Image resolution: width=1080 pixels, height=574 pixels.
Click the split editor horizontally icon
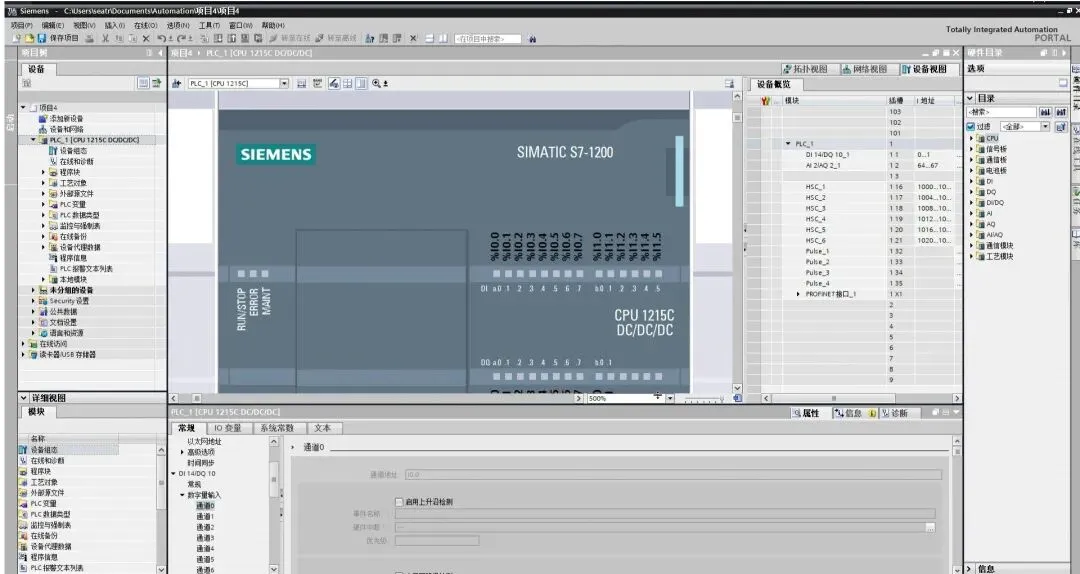click(x=429, y=39)
